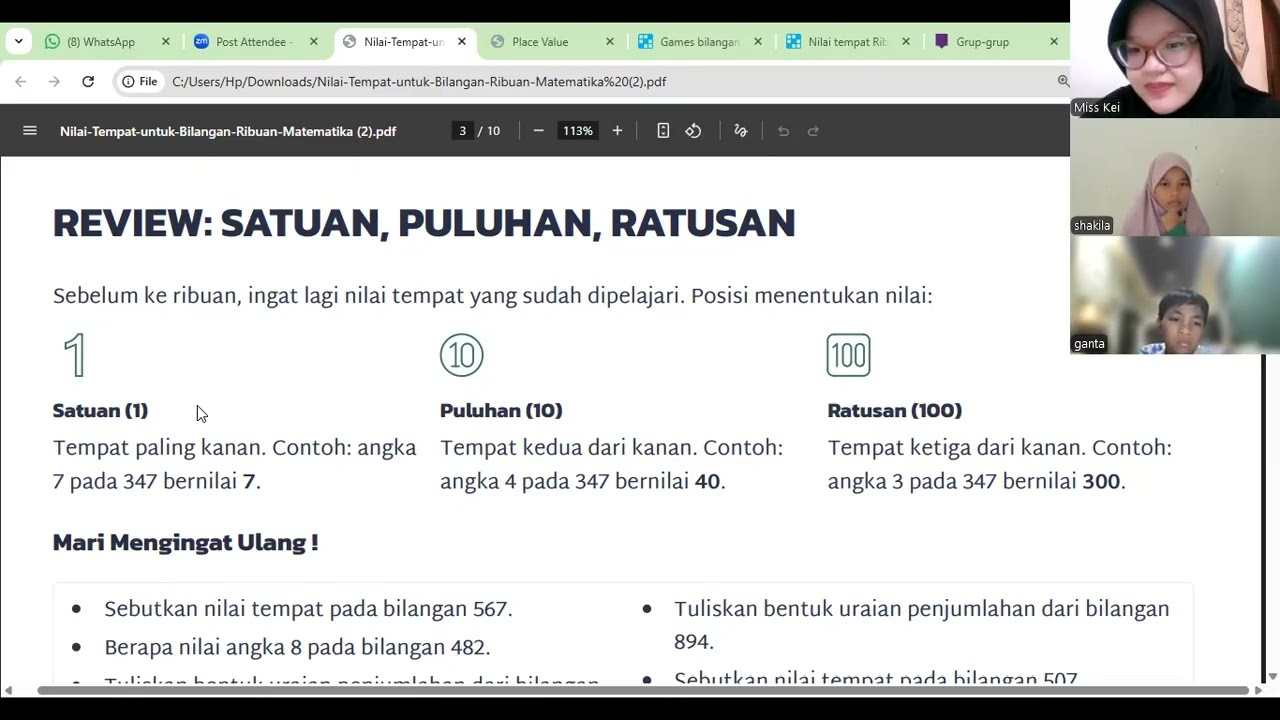Screen dimensions: 1280x720
Task: Click the zoom magnifier icon in address bar
Action: (x=1063, y=81)
